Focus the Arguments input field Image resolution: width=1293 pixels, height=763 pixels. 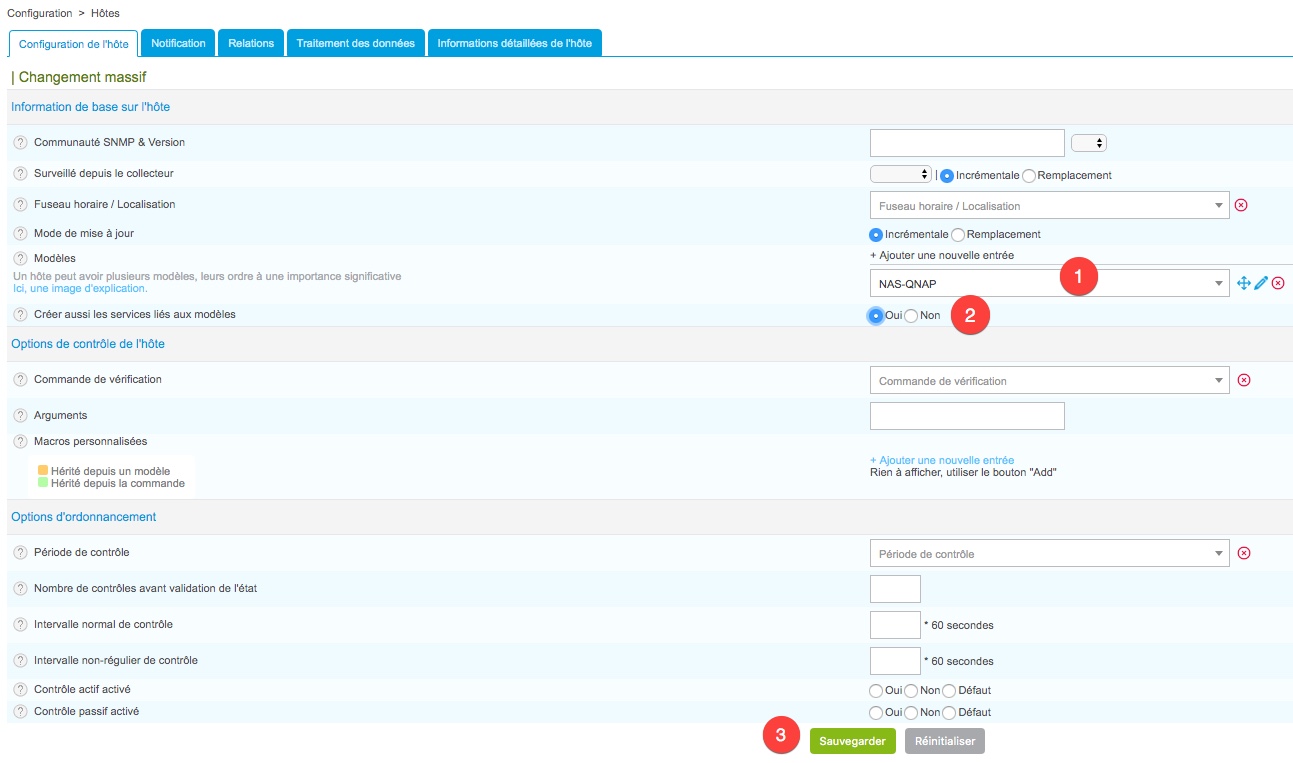(967, 416)
